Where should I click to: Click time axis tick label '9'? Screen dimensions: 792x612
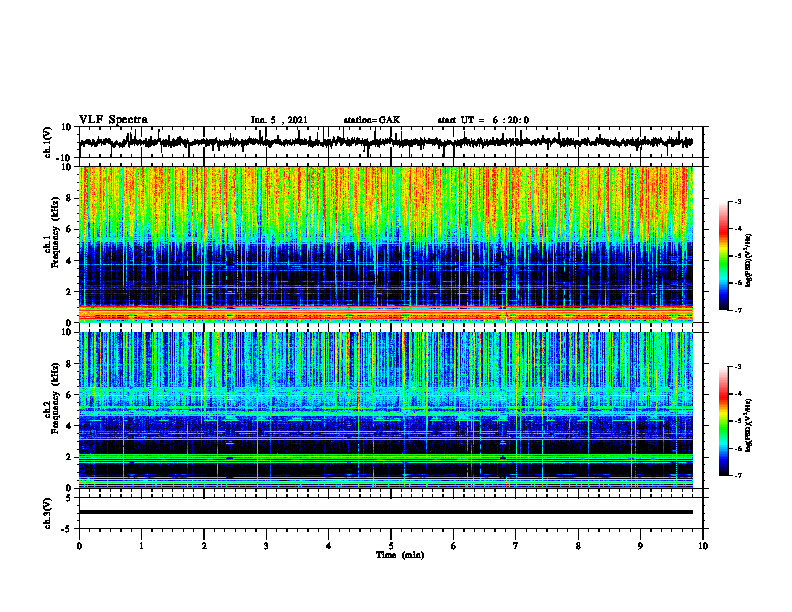(x=640, y=546)
